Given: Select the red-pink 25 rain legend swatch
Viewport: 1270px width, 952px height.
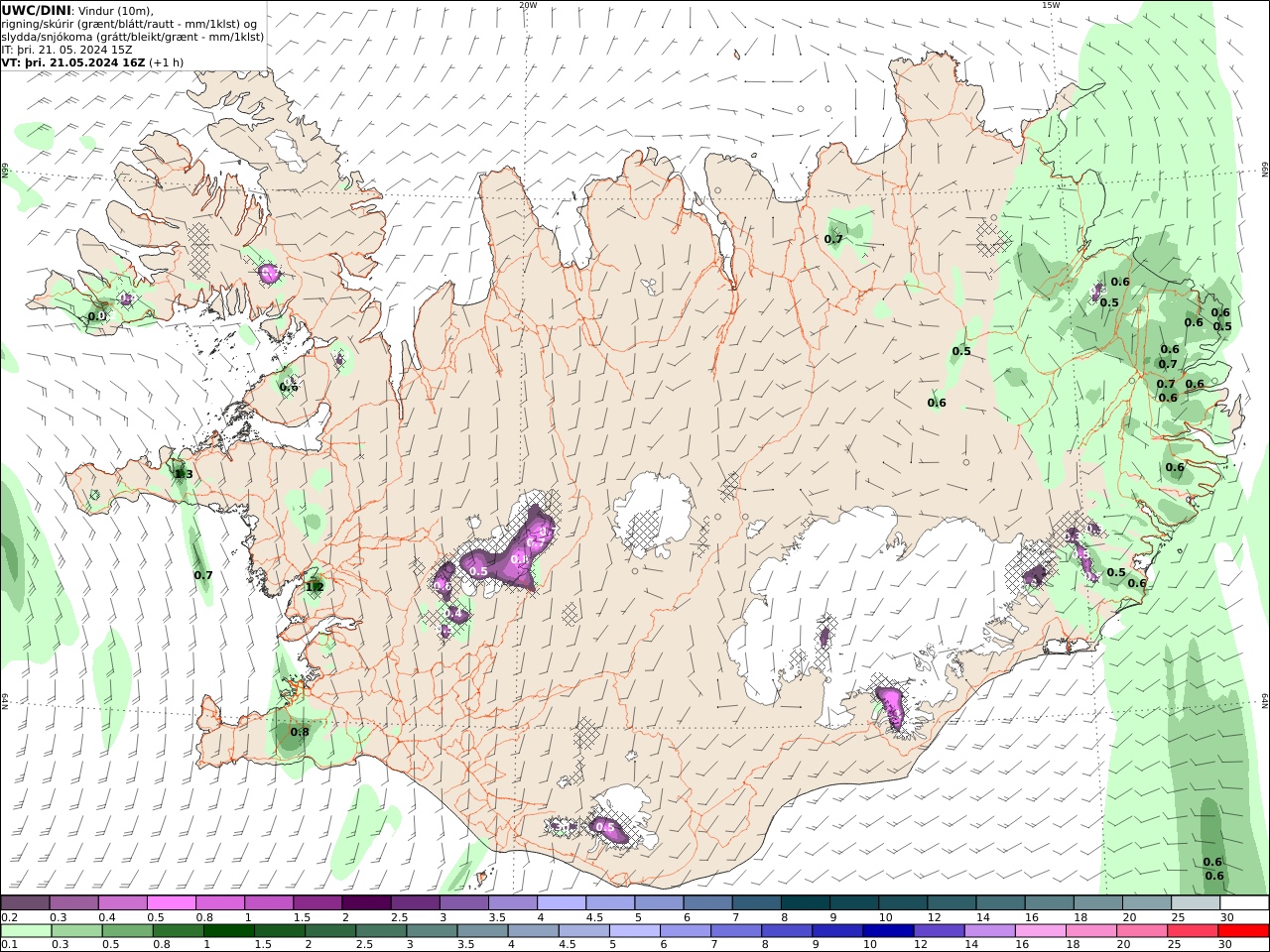Looking at the screenshot, I should point(1192,931).
